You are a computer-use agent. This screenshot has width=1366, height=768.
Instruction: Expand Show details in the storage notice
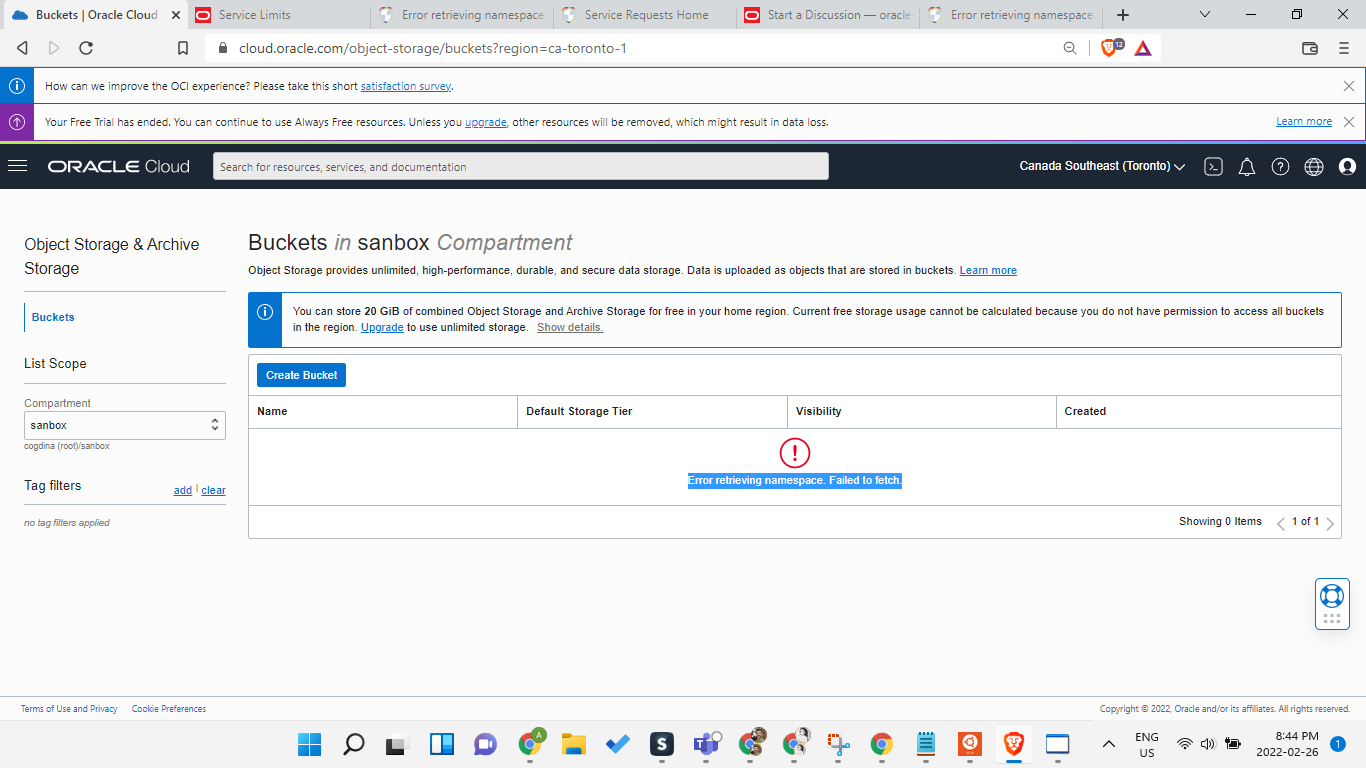tap(570, 328)
